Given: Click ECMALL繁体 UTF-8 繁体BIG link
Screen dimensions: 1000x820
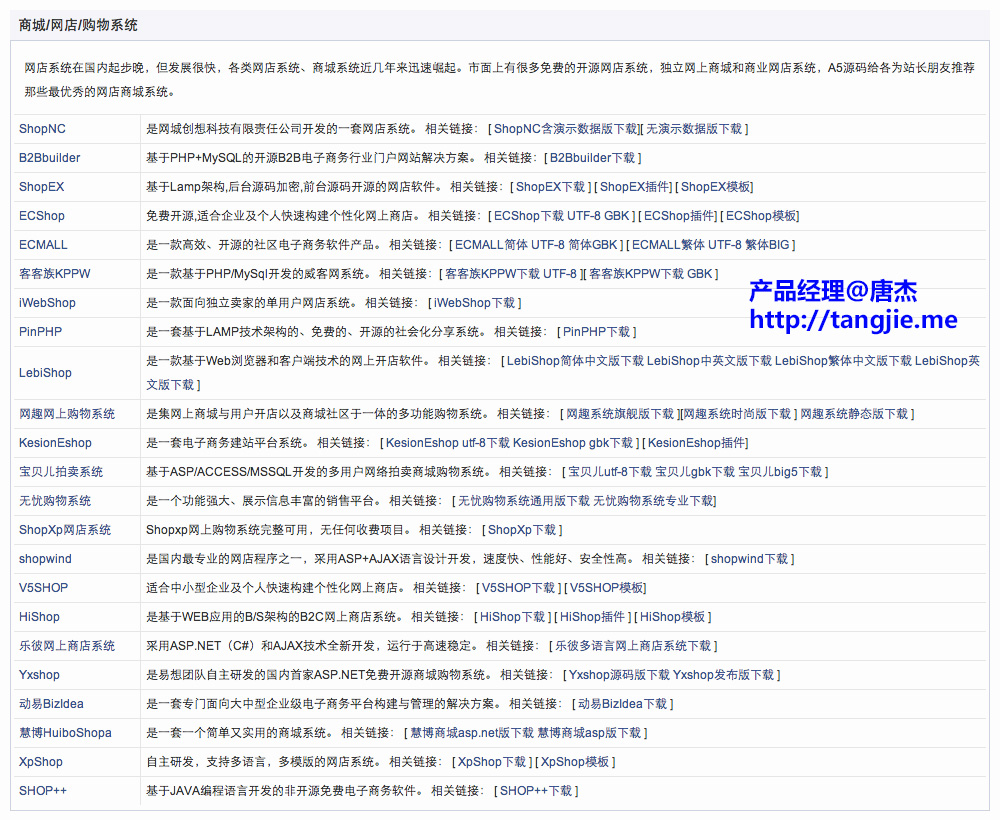Looking at the screenshot, I should click(710, 245).
